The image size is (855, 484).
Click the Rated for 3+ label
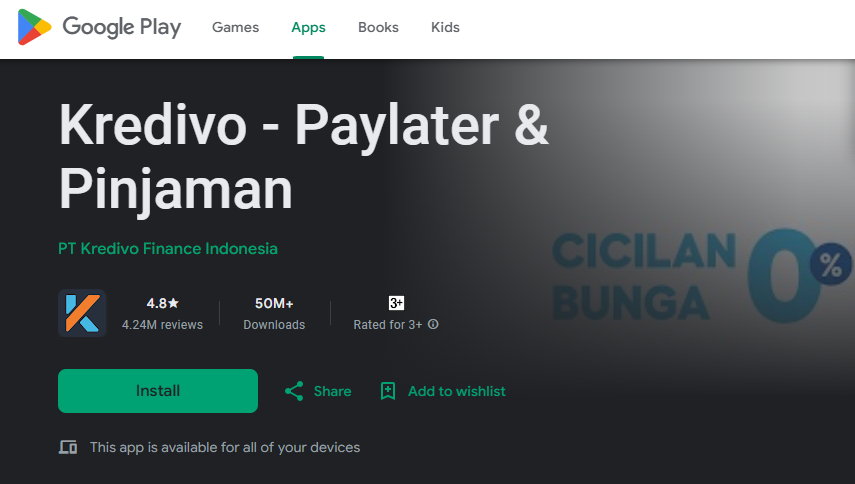[x=388, y=325]
